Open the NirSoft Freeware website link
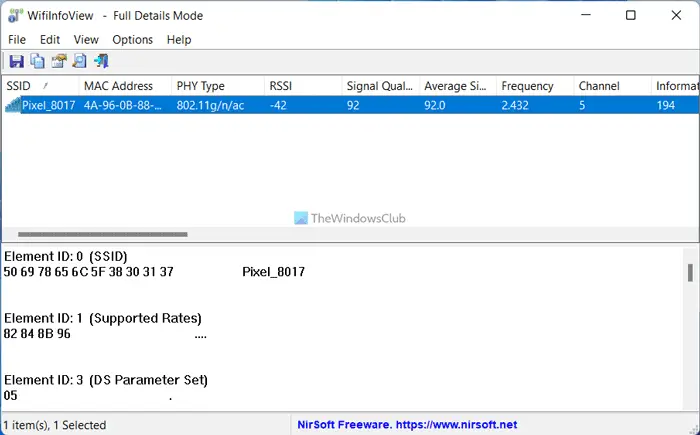Screen dimensions: 700x435 pos(407,425)
